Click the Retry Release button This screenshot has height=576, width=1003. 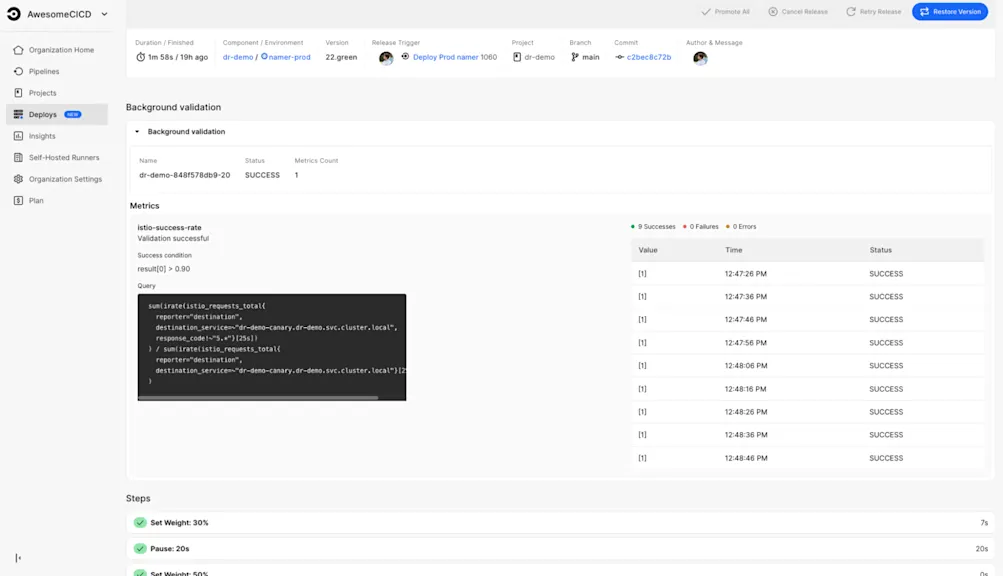(x=873, y=12)
